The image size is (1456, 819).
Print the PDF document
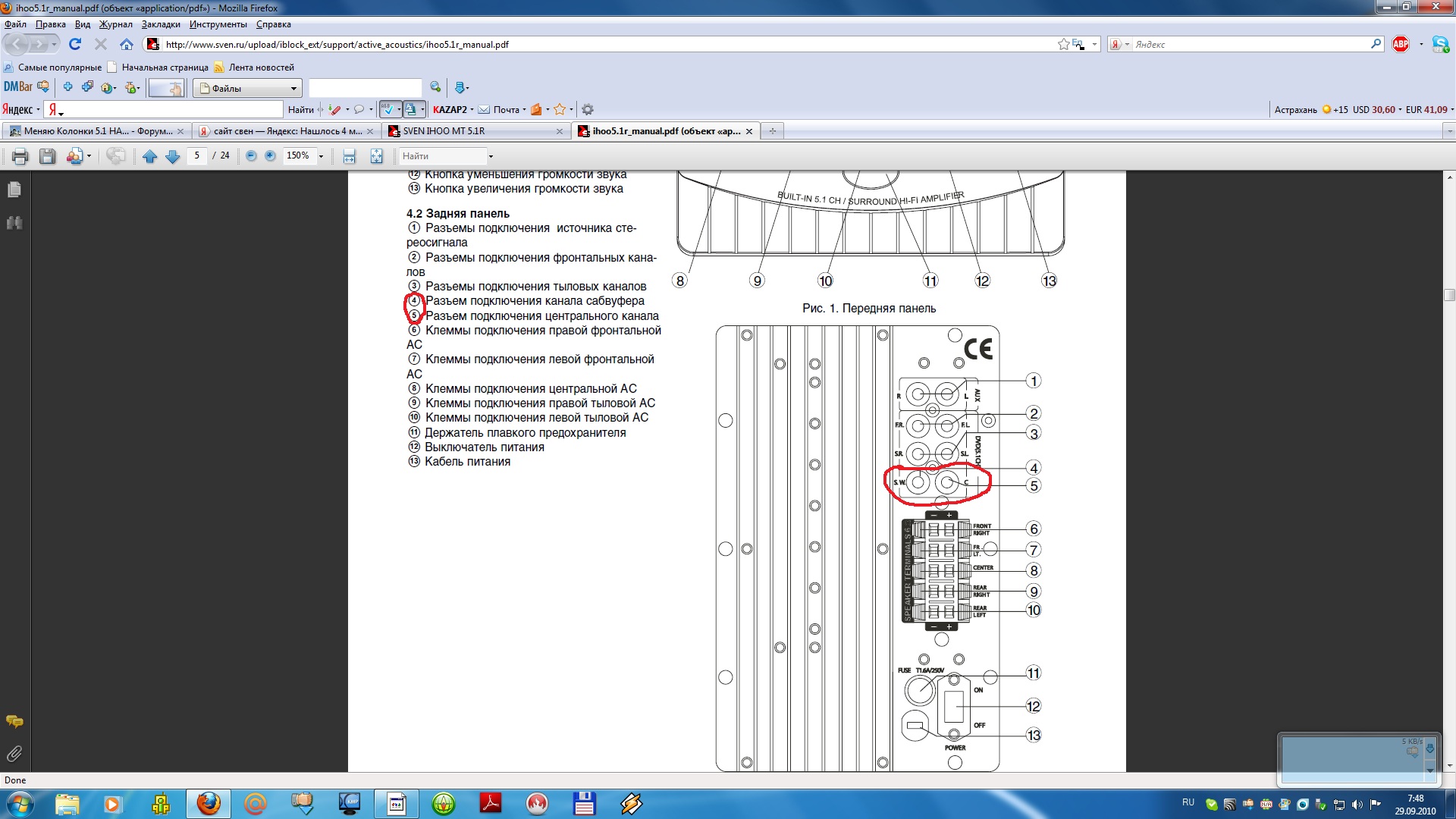coord(20,156)
